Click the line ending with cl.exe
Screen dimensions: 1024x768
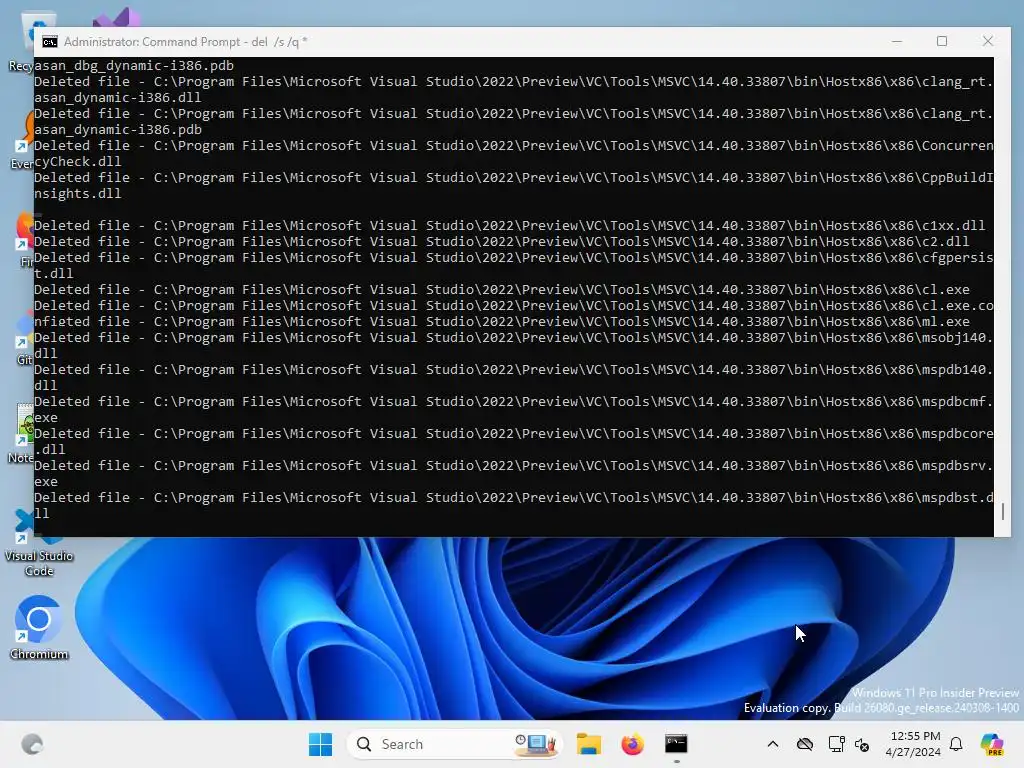coord(502,289)
